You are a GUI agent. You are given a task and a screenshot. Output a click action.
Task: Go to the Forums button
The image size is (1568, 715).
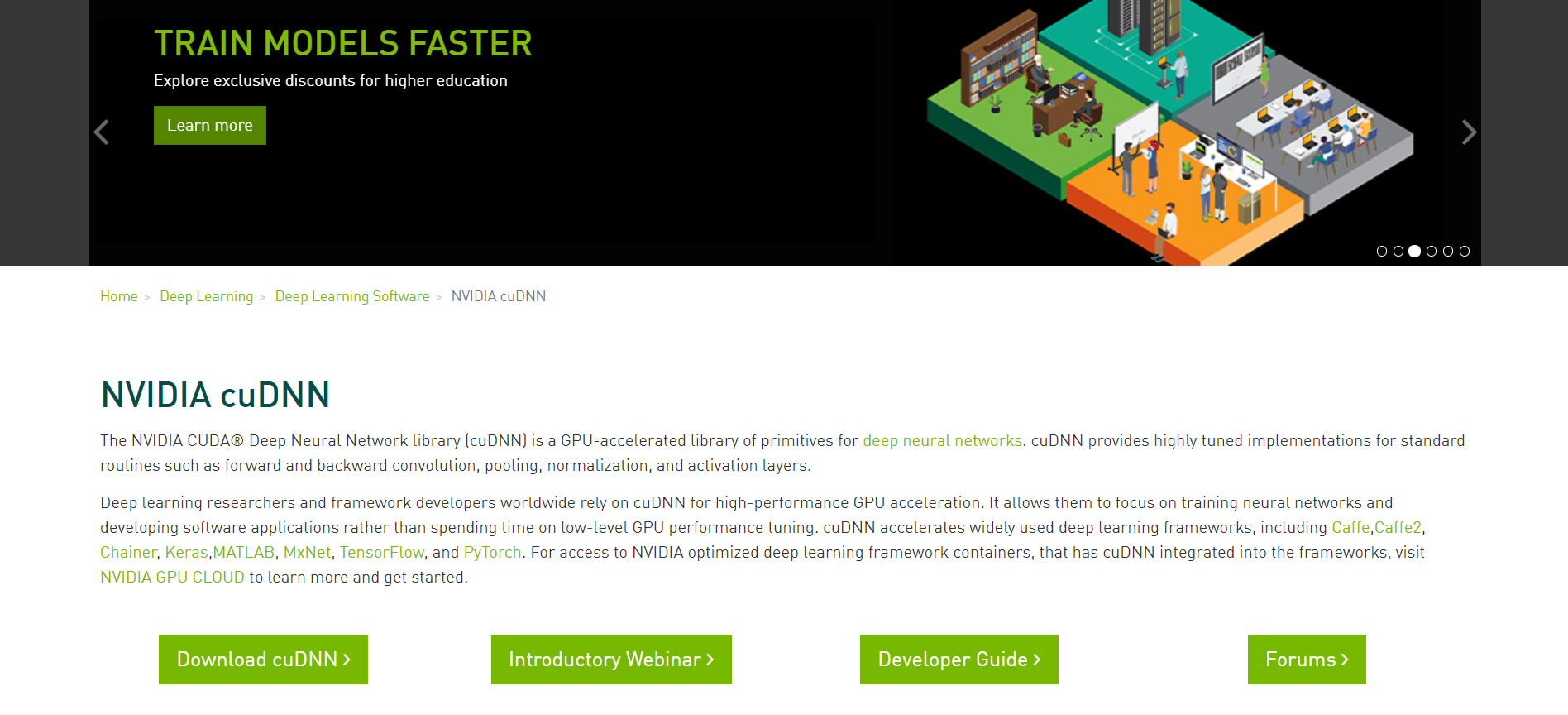(x=1307, y=660)
